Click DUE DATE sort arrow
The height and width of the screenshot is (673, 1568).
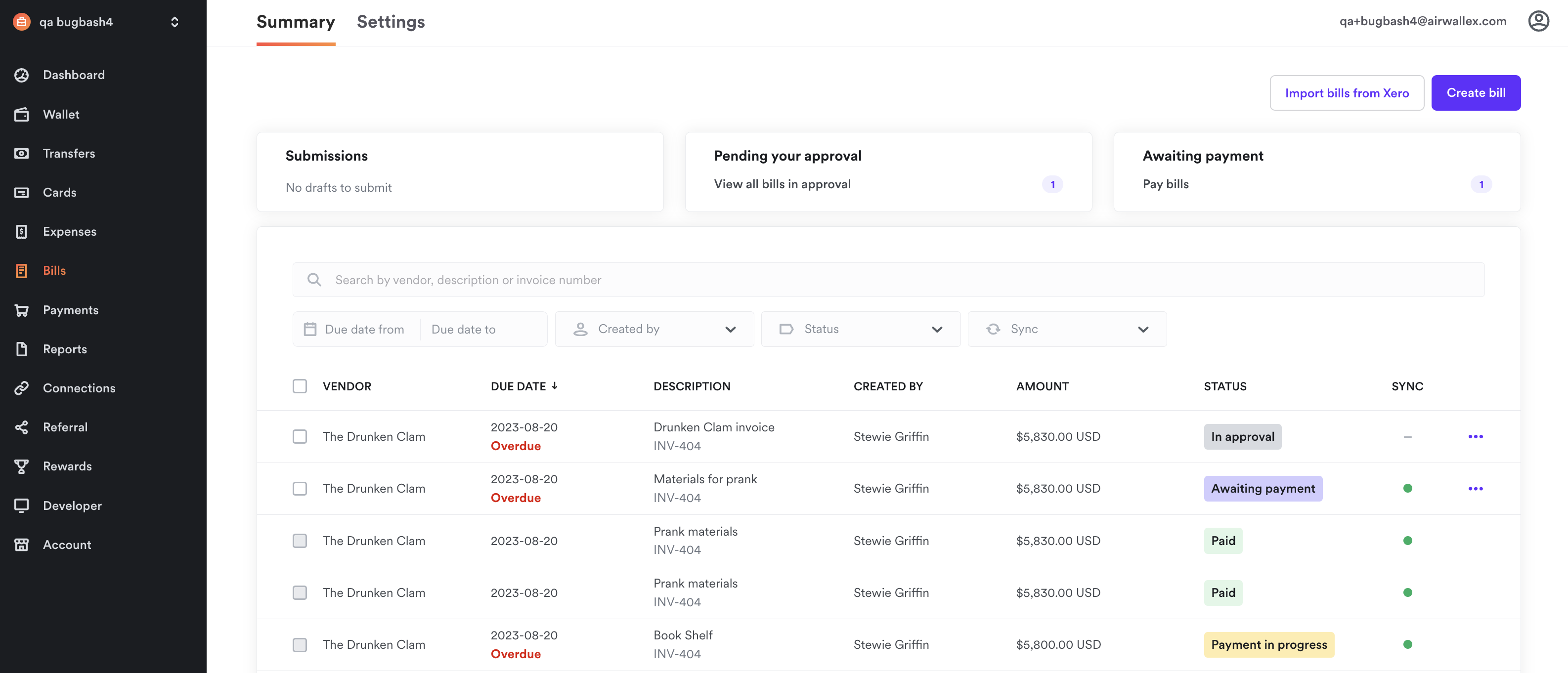click(555, 386)
